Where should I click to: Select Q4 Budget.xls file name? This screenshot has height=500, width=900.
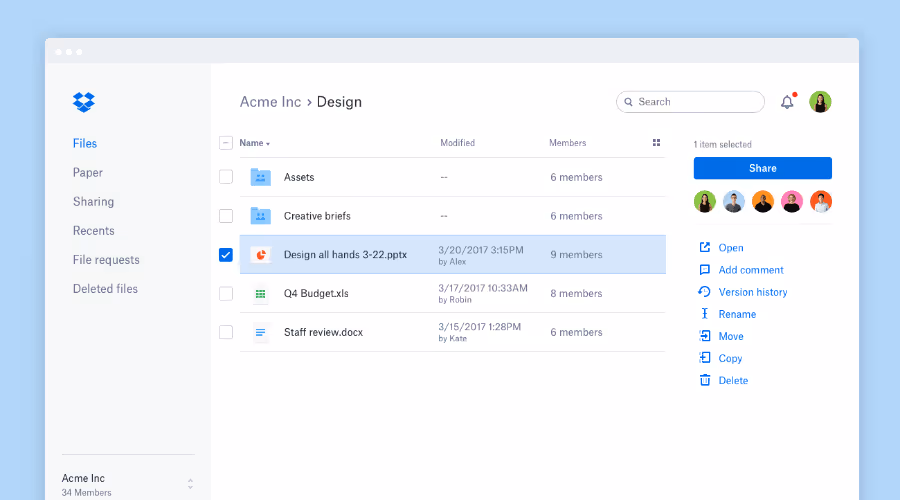(x=316, y=293)
